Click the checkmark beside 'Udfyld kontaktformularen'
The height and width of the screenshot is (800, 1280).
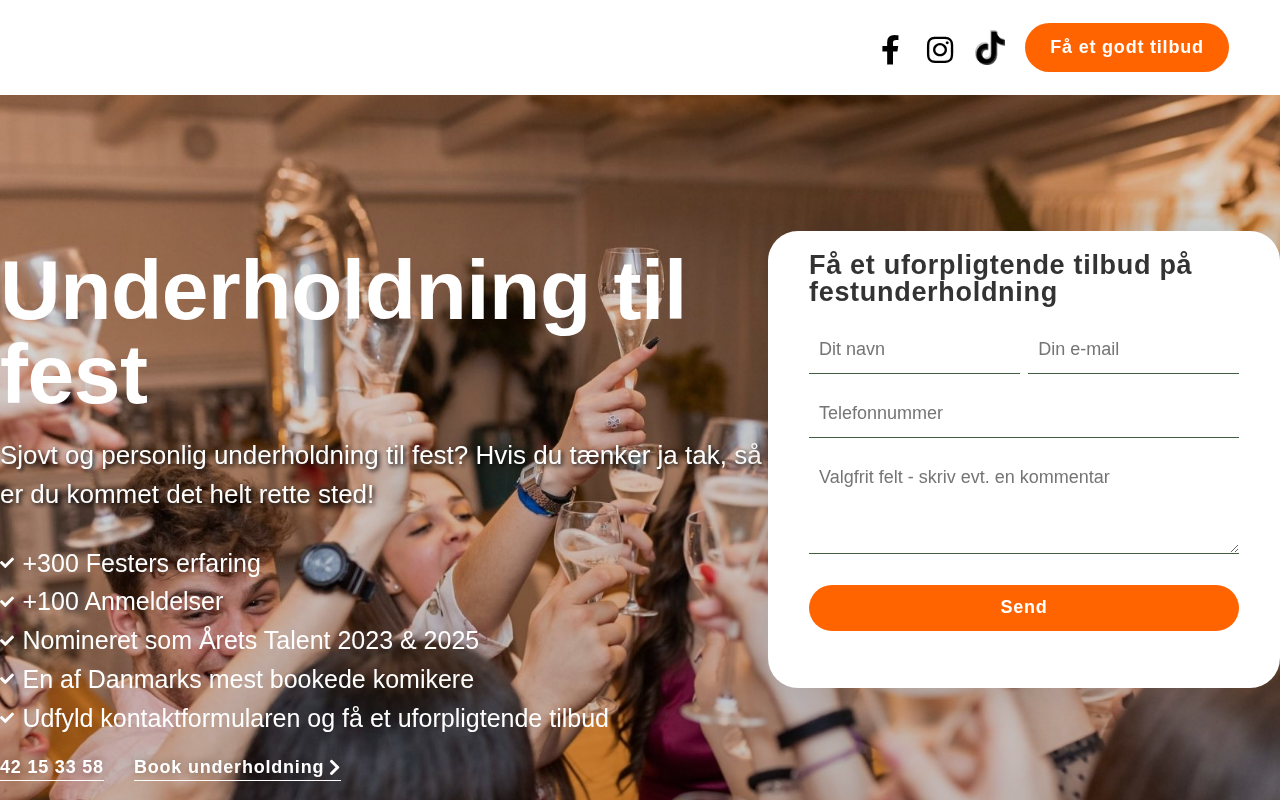[7, 719]
